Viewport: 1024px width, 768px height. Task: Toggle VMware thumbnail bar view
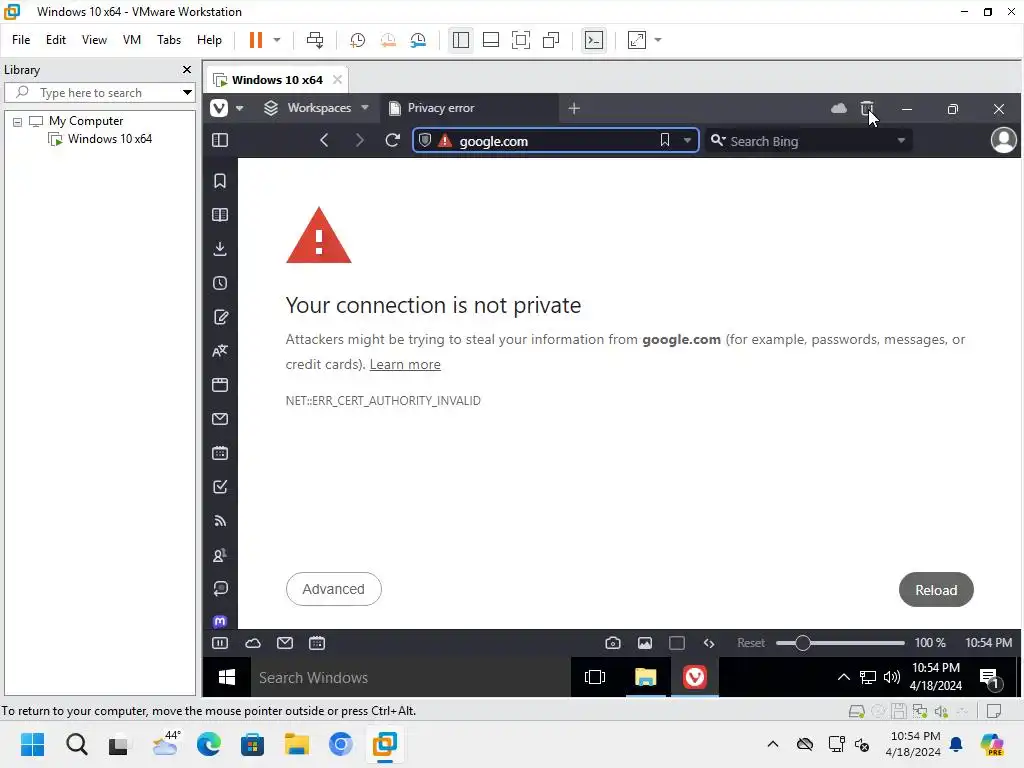490,40
